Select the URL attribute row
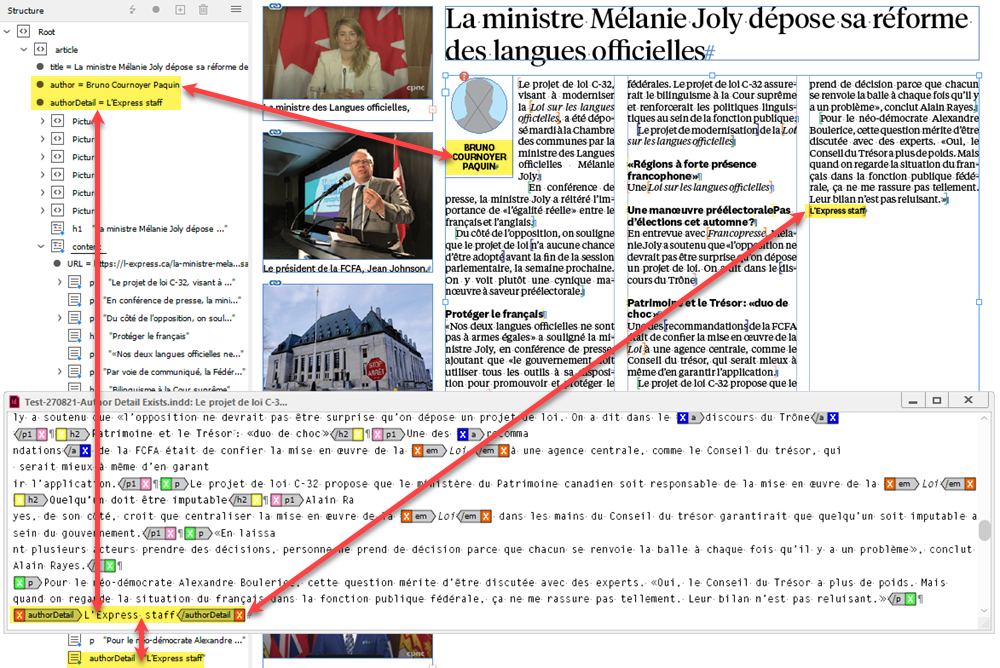The width and height of the screenshot is (1000, 668). coord(151,263)
